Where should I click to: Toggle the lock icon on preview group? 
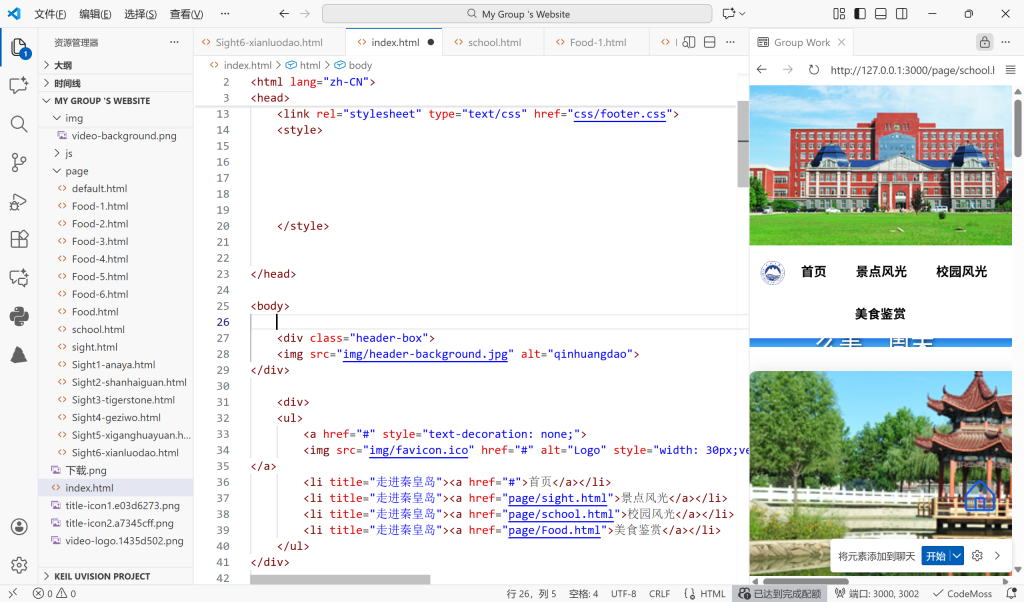984,43
